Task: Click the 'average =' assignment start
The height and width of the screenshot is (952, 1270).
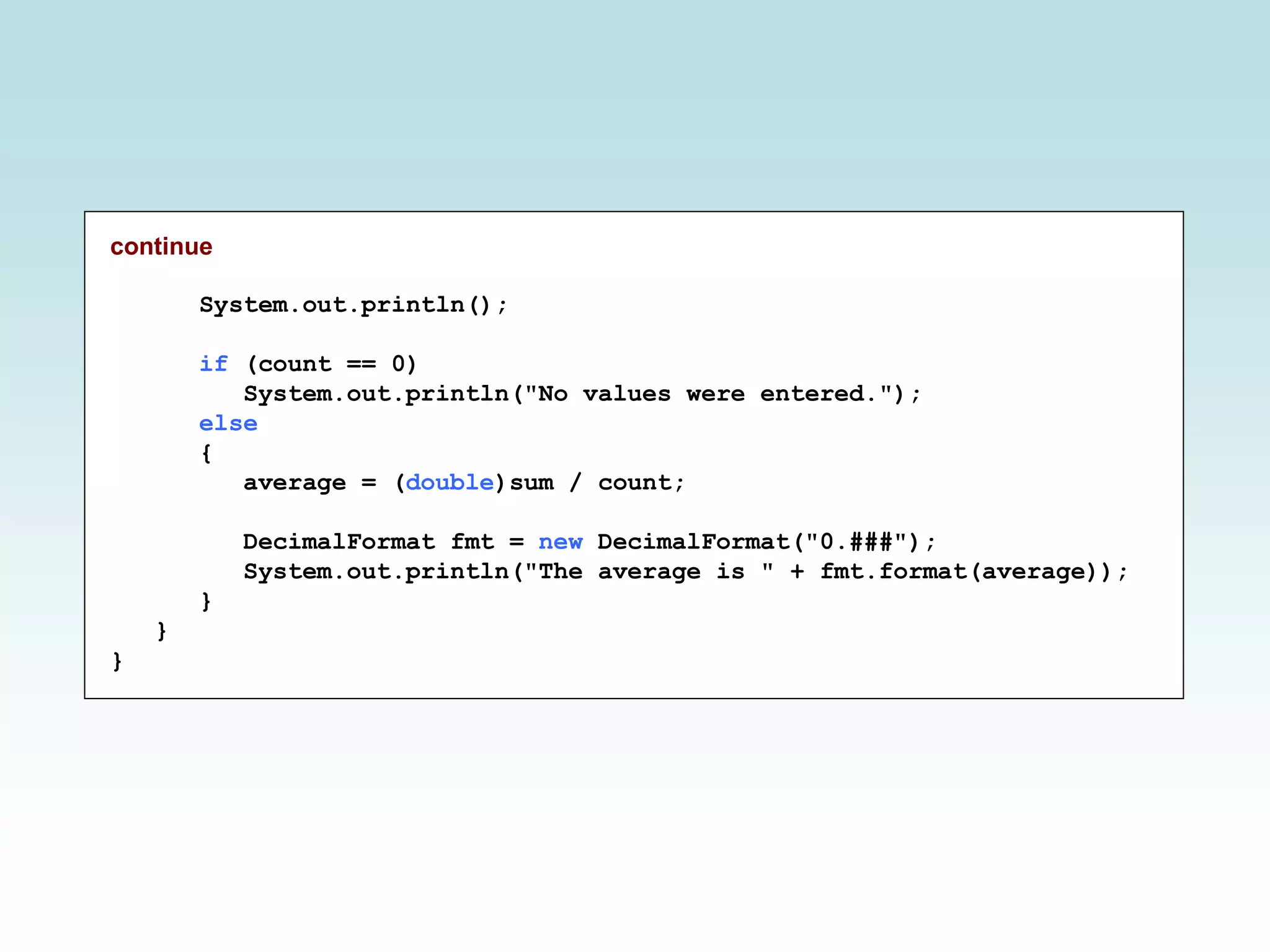Action: click(x=310, y=483)
